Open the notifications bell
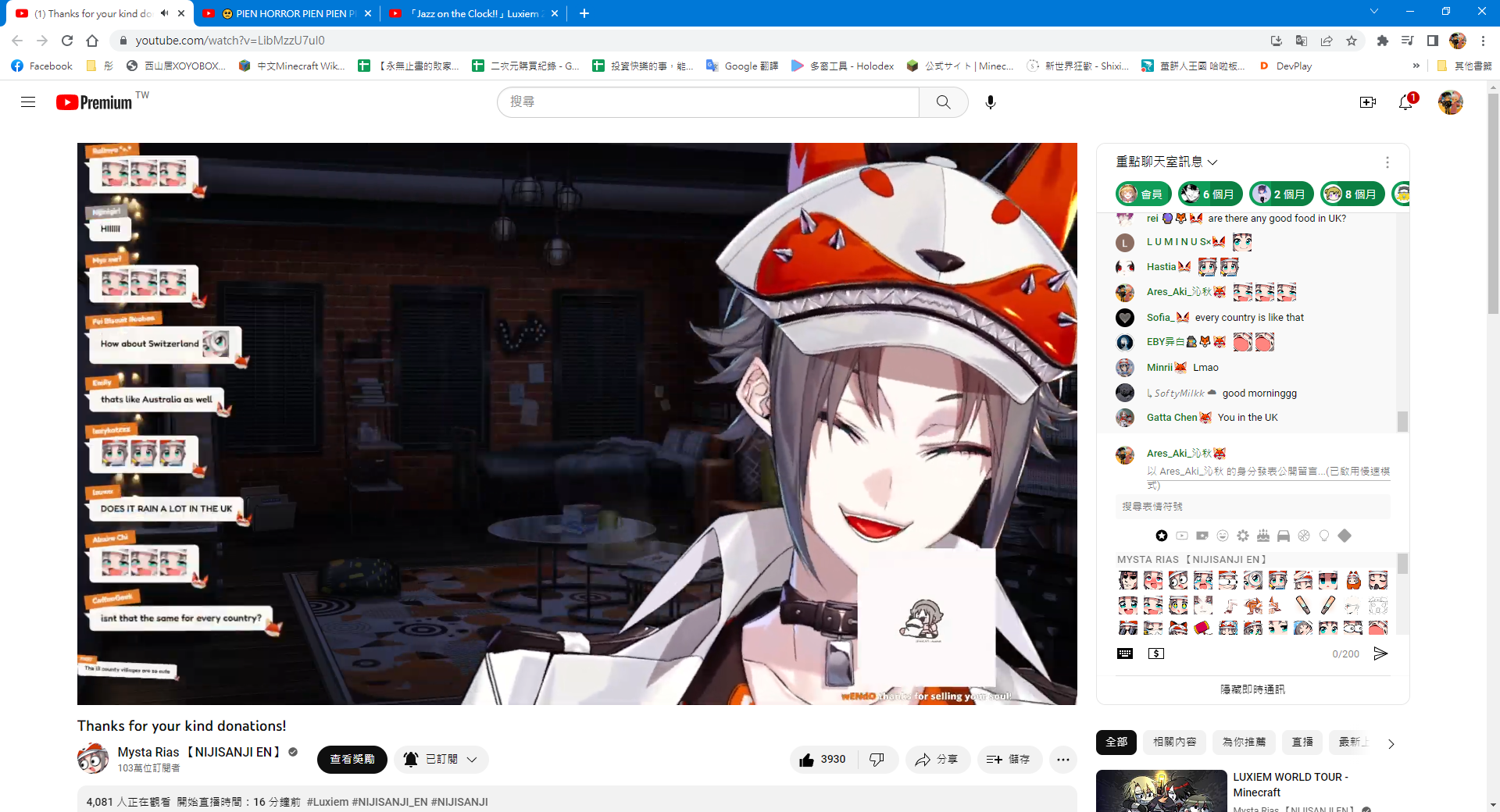The image size is (1500, 812). click(1405, 102)
